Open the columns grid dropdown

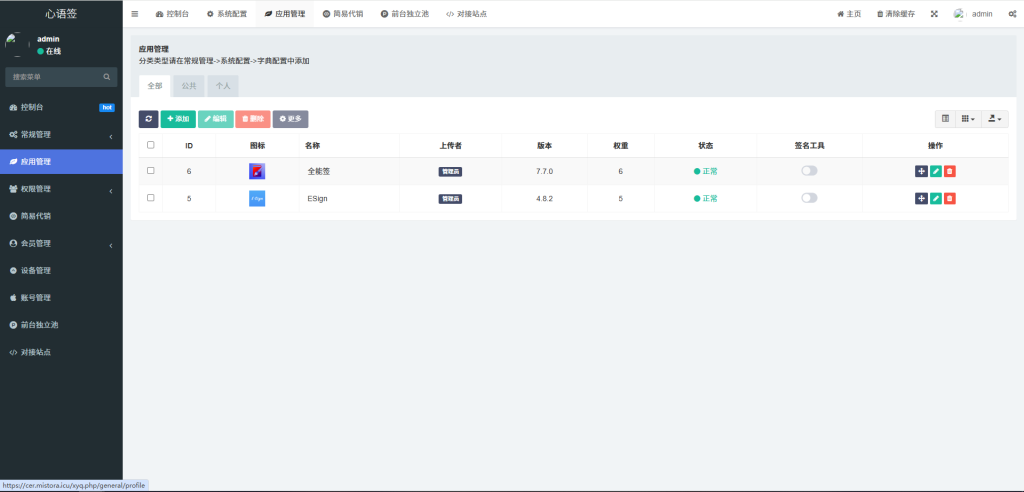point(968,119)
